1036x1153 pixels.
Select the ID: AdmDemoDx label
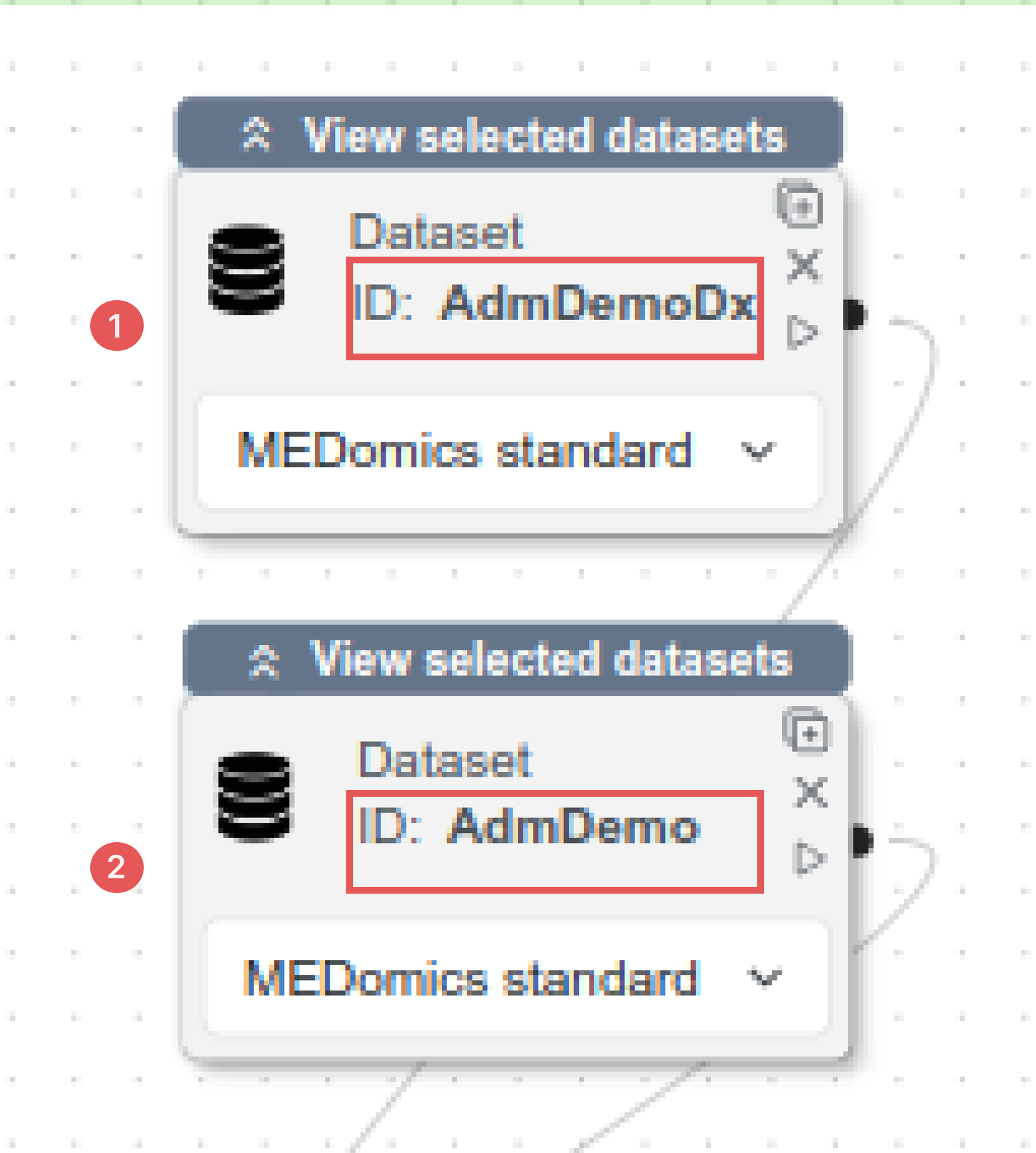(553, 304)
